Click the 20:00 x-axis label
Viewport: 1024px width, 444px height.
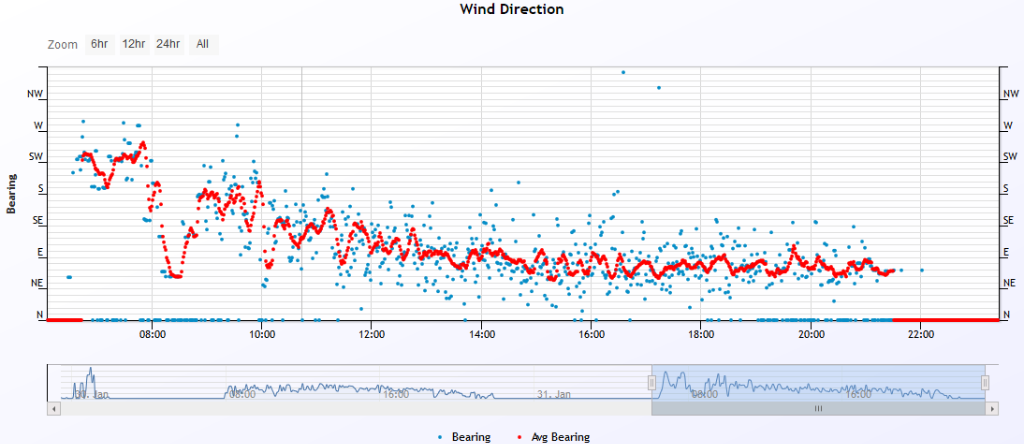tap(810, 334)
